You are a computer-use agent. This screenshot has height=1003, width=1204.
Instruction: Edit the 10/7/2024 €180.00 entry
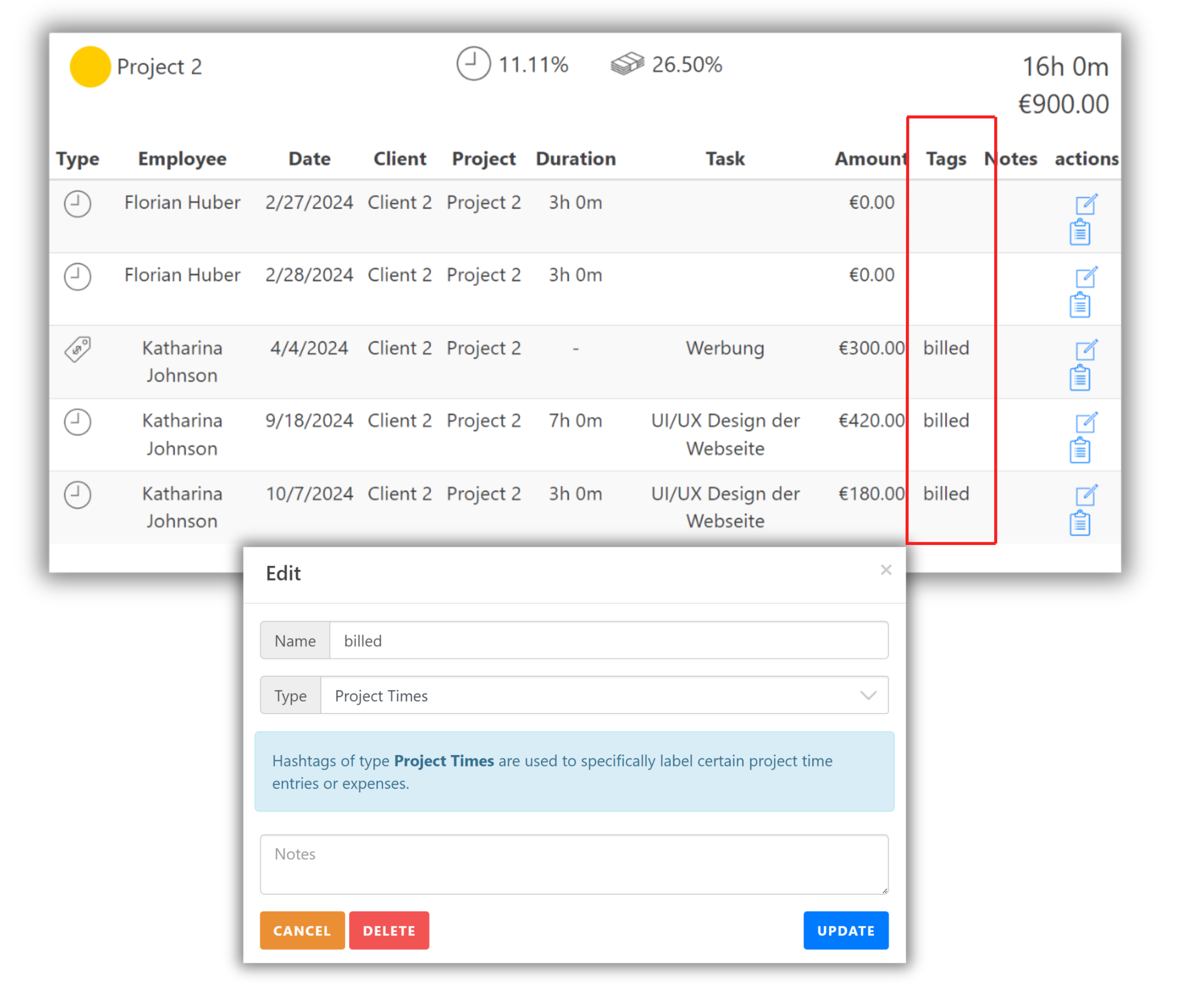click(x=1086, y=495)
